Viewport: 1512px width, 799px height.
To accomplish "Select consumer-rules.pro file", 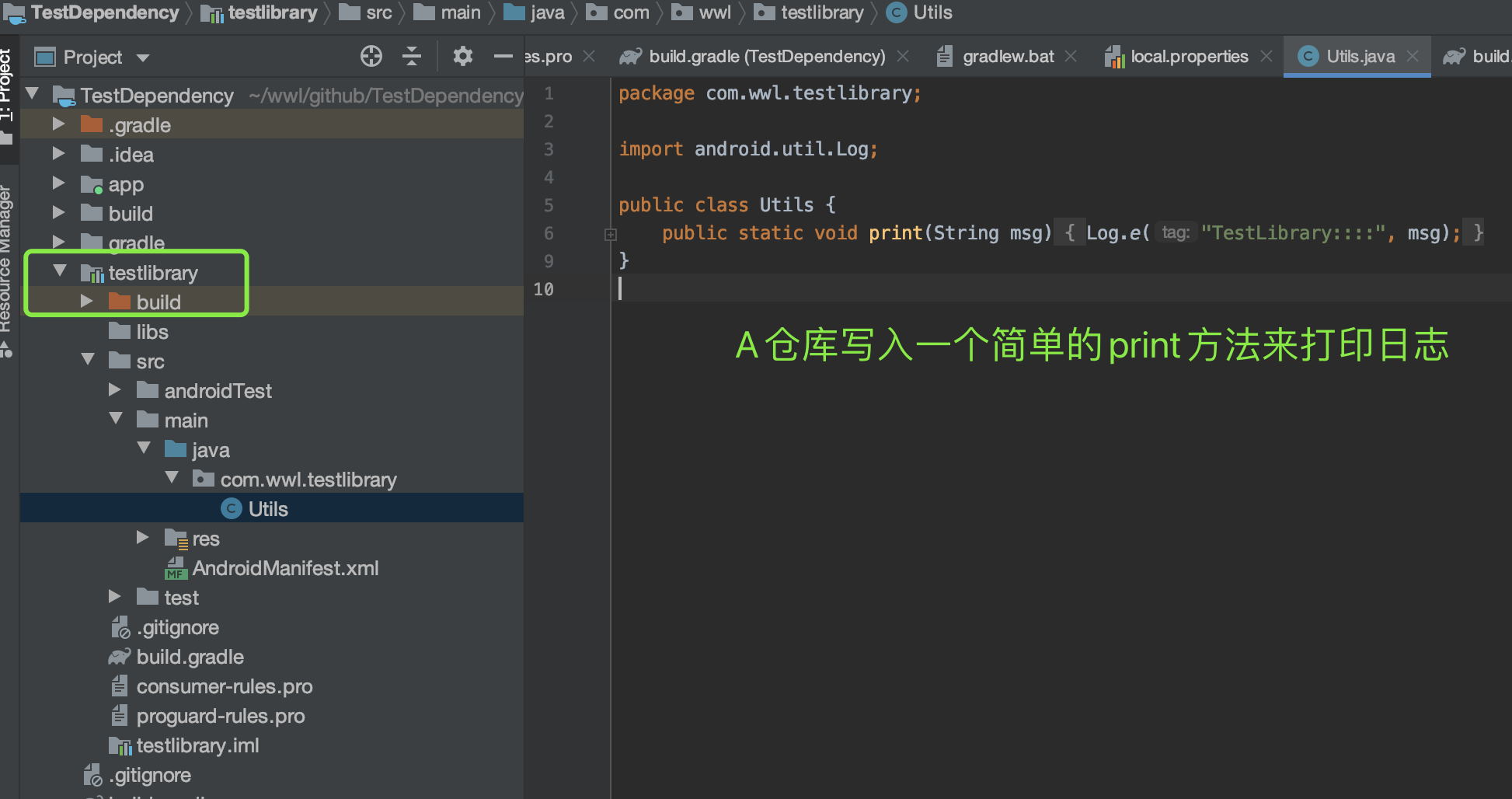I will coord(225,686).
